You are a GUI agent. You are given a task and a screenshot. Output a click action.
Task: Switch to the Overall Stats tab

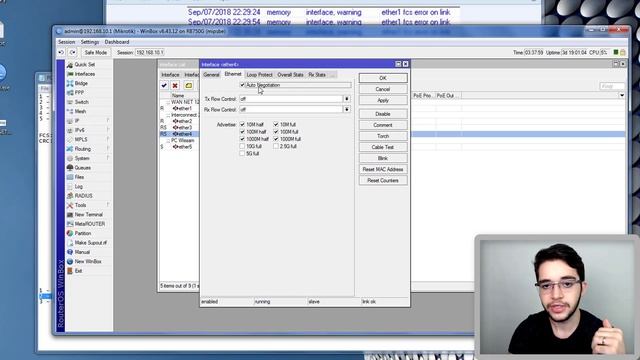click(290, 75)
